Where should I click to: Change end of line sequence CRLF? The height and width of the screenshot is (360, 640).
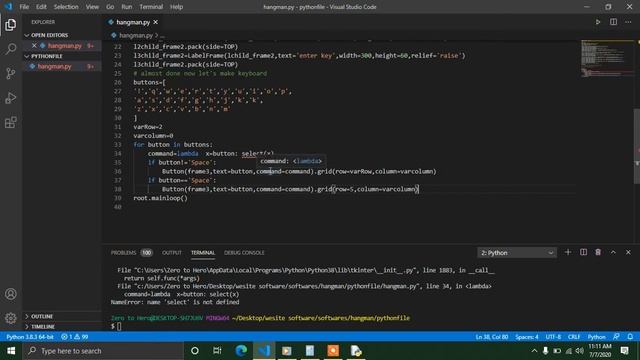(574, 337)
